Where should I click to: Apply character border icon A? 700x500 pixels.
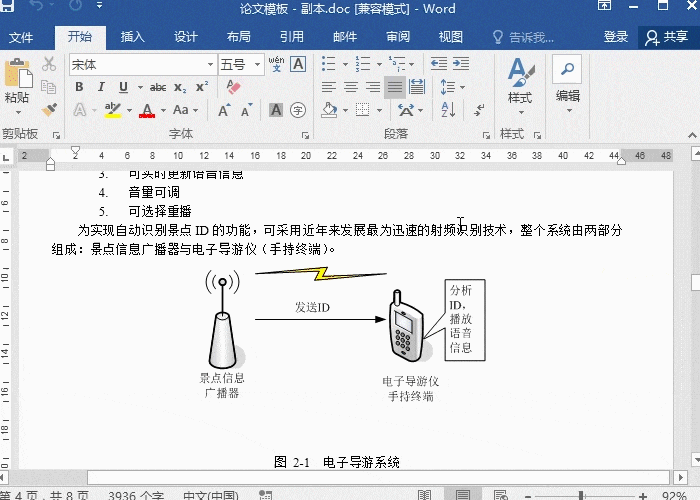[x=298, y=64]
